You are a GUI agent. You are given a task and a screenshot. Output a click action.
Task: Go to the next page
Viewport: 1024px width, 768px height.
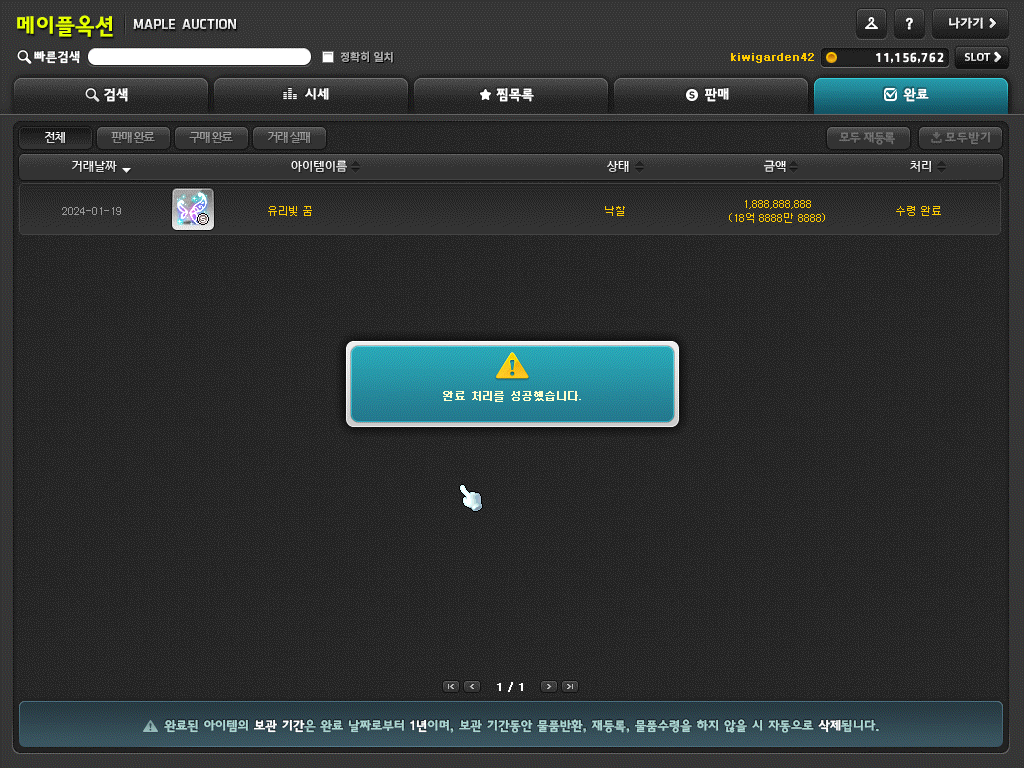click(549, 686)
